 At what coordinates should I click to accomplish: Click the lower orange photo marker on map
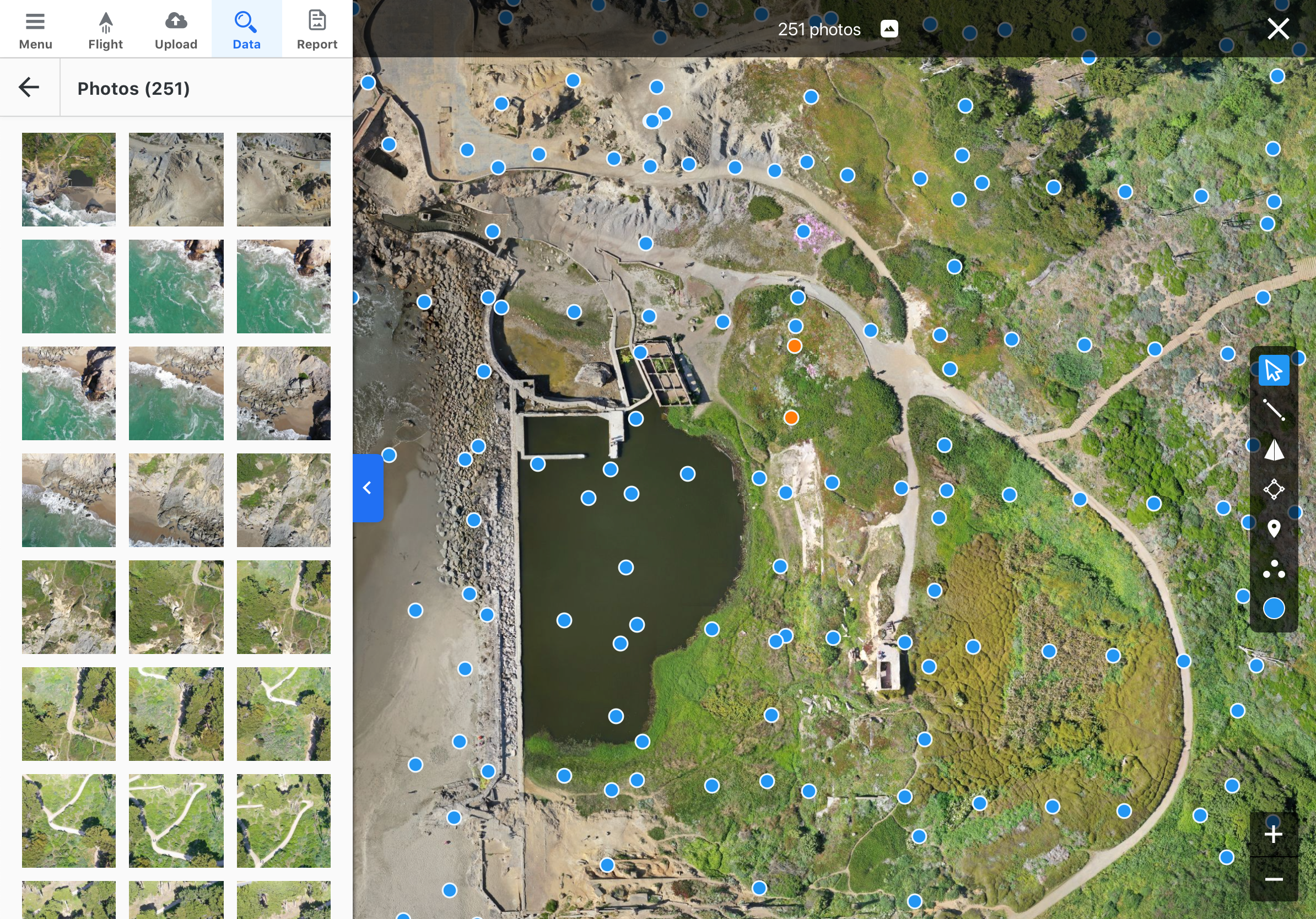pos(790,418)
